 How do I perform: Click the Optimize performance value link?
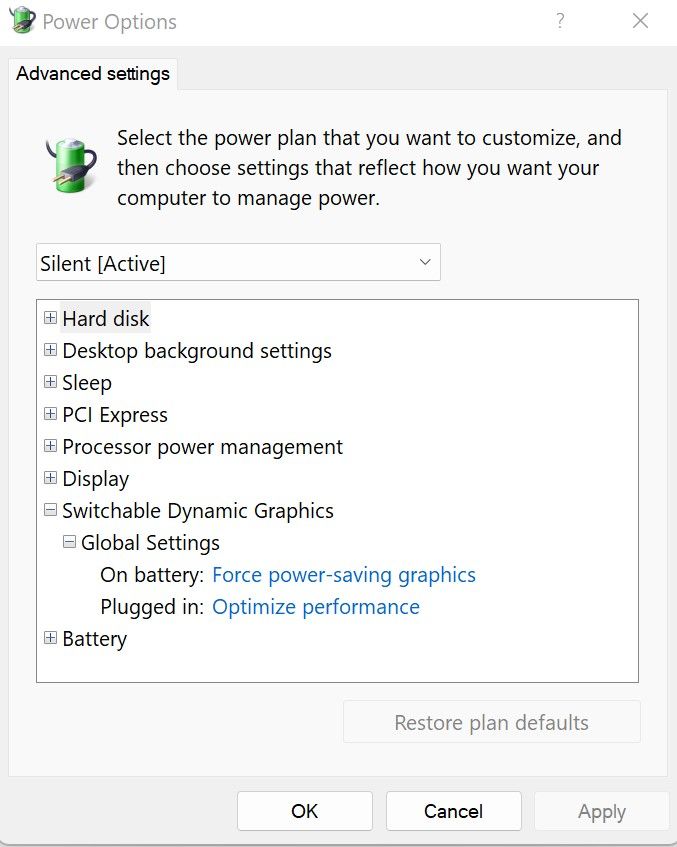316,607
